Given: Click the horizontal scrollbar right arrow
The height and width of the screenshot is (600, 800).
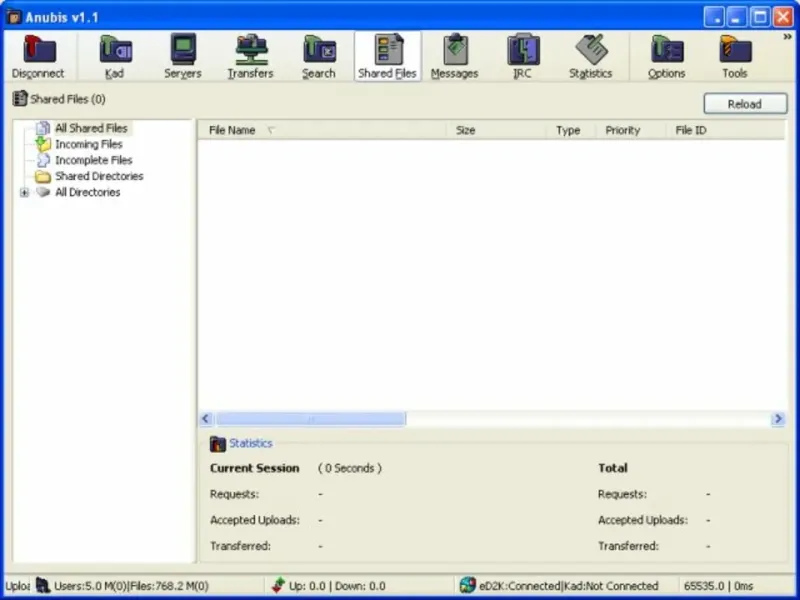Looking at the screenshot, I should 778,419.
